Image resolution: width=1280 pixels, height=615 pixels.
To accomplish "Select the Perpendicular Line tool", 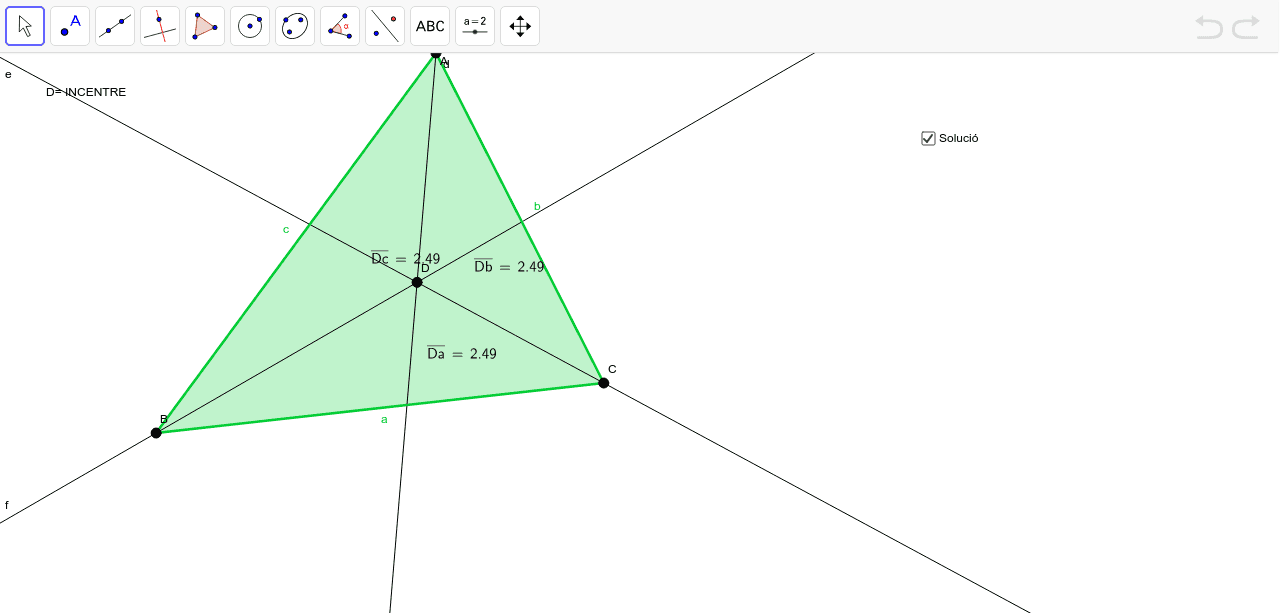I will coord(160,26).
